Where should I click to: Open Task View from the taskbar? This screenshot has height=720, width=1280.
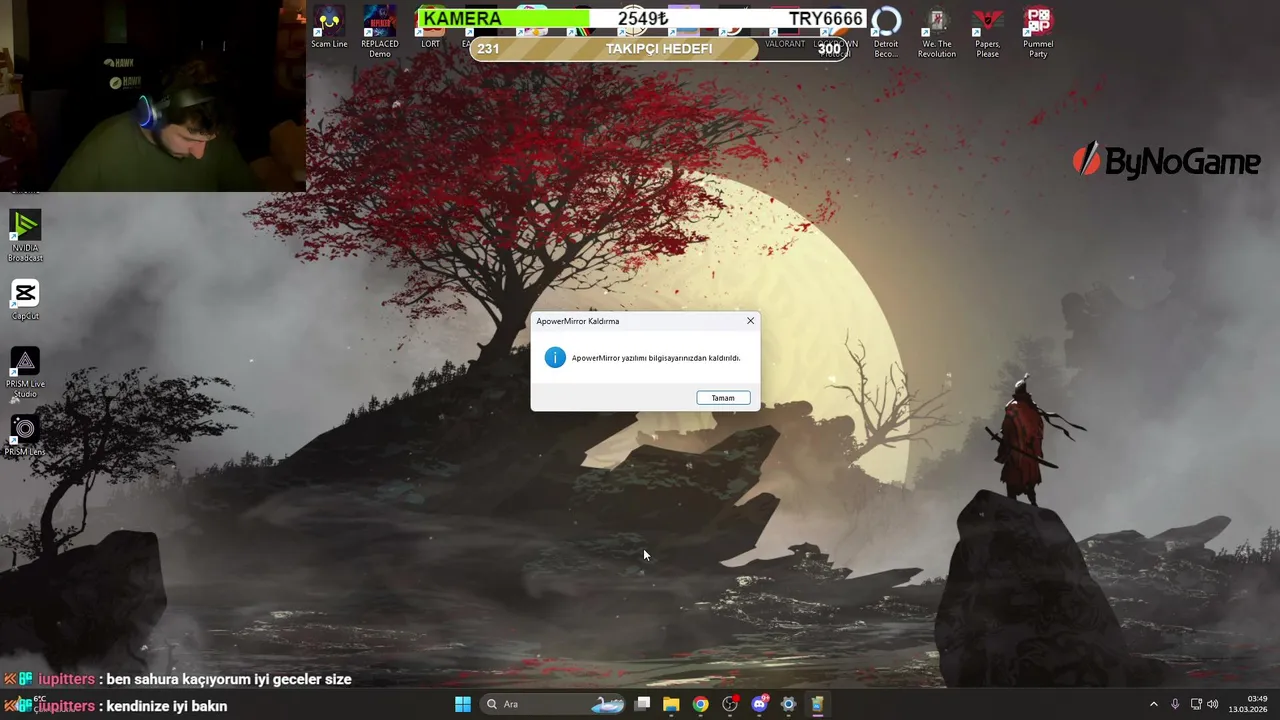click(x=643, y=704)
